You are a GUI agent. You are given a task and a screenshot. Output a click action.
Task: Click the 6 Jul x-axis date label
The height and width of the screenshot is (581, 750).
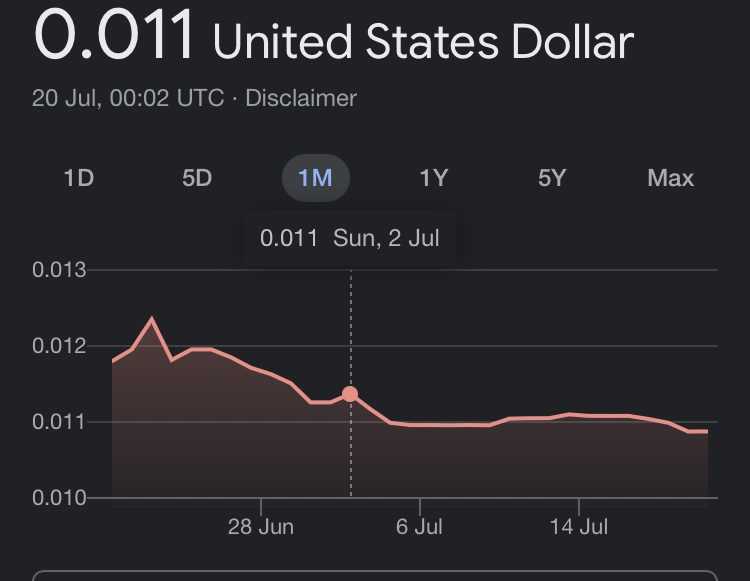420,526
